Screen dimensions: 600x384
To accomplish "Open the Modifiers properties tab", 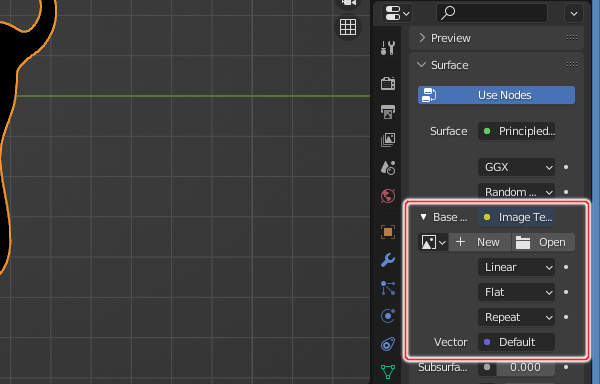I will pos(388,260).
